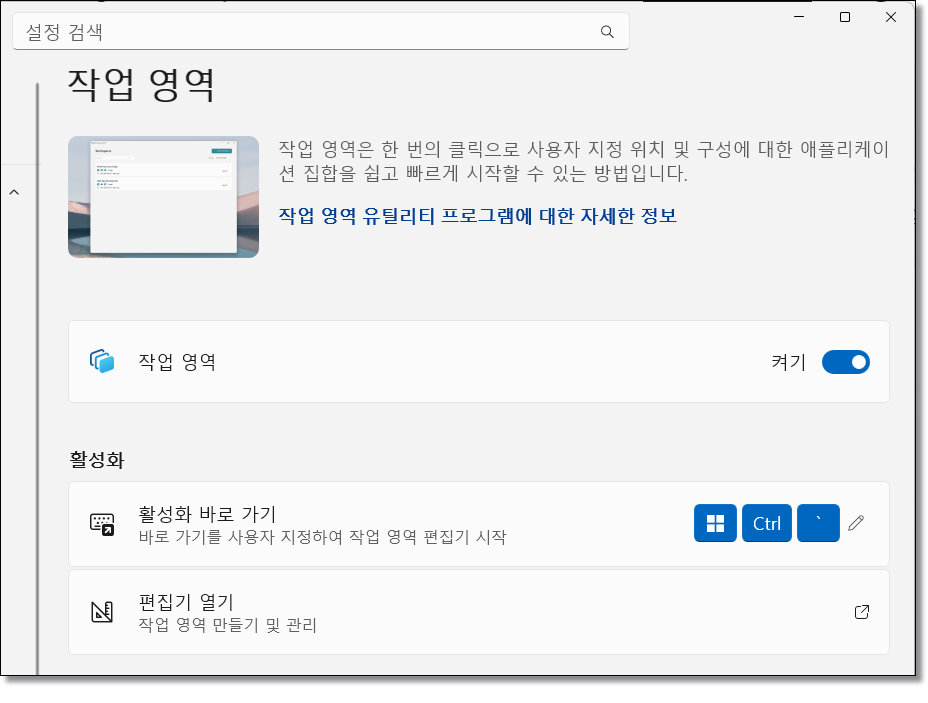Minimize the settings window

pos(799,17)
